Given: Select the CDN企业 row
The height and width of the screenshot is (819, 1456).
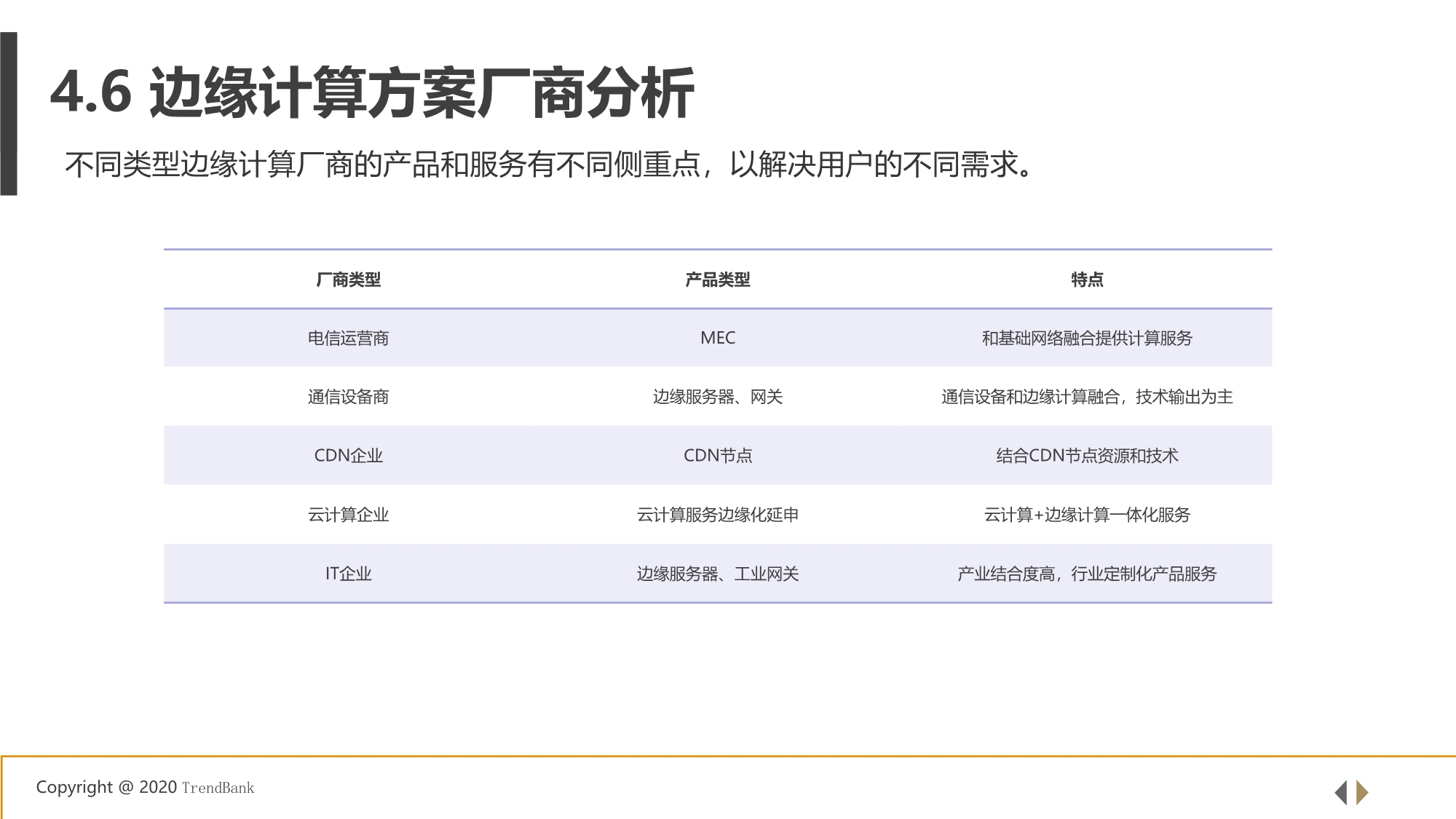Looking at the screenshot, I should point(349,456).
